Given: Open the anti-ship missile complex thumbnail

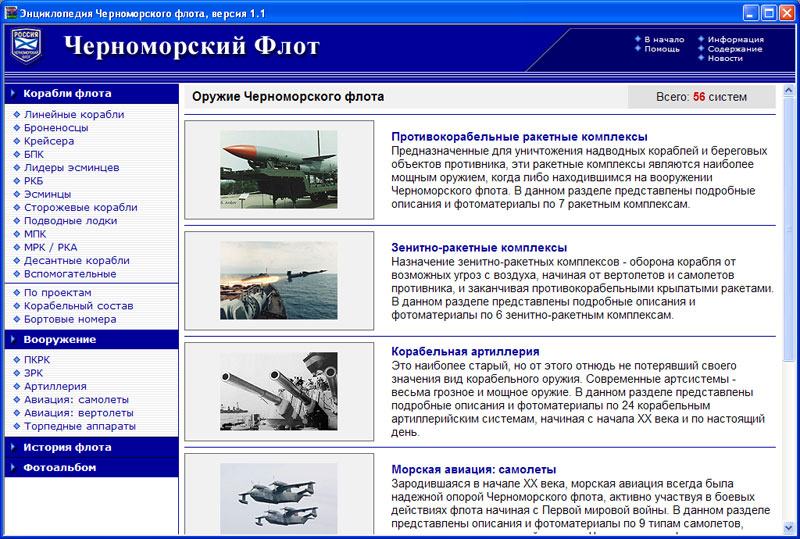Looking at the screenshot, I should coord(279,169).
